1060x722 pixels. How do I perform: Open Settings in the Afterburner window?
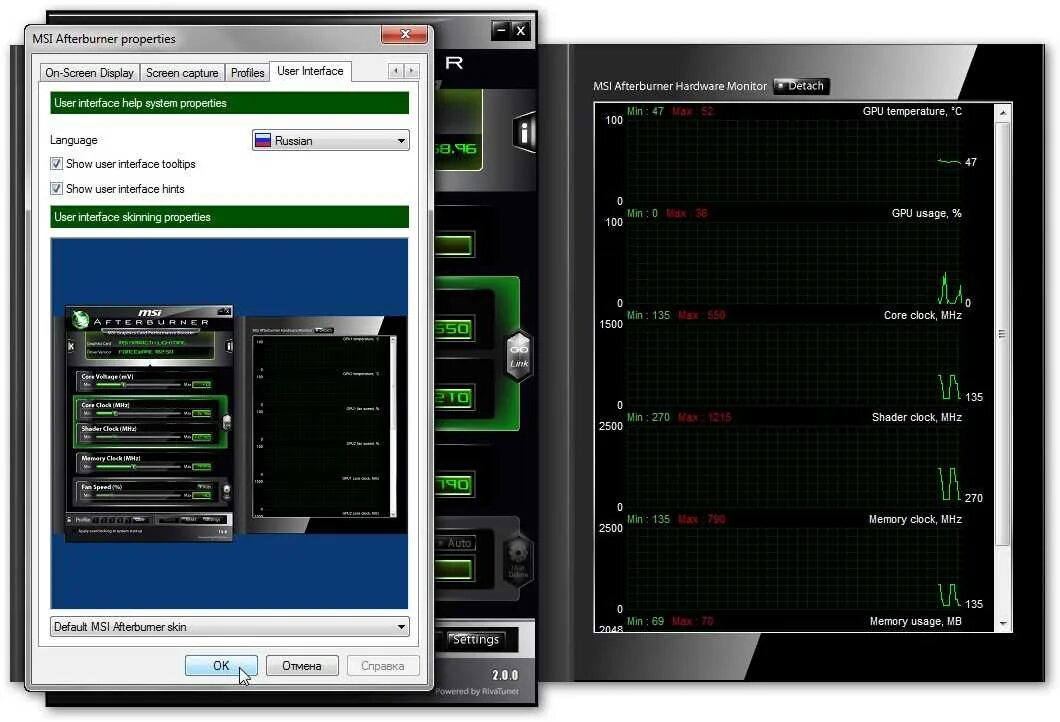(476, 640)
